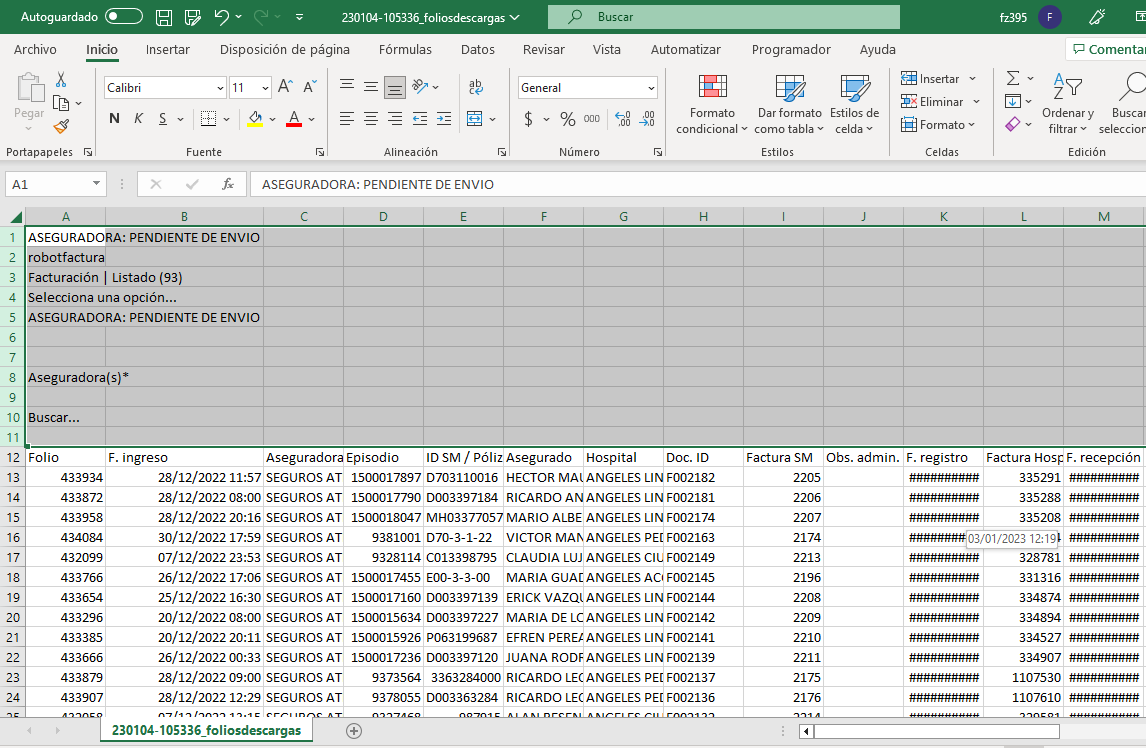The image size is (1146, 748).
Task: Toggle bold formatting (N)
Action: pos(114,119)
